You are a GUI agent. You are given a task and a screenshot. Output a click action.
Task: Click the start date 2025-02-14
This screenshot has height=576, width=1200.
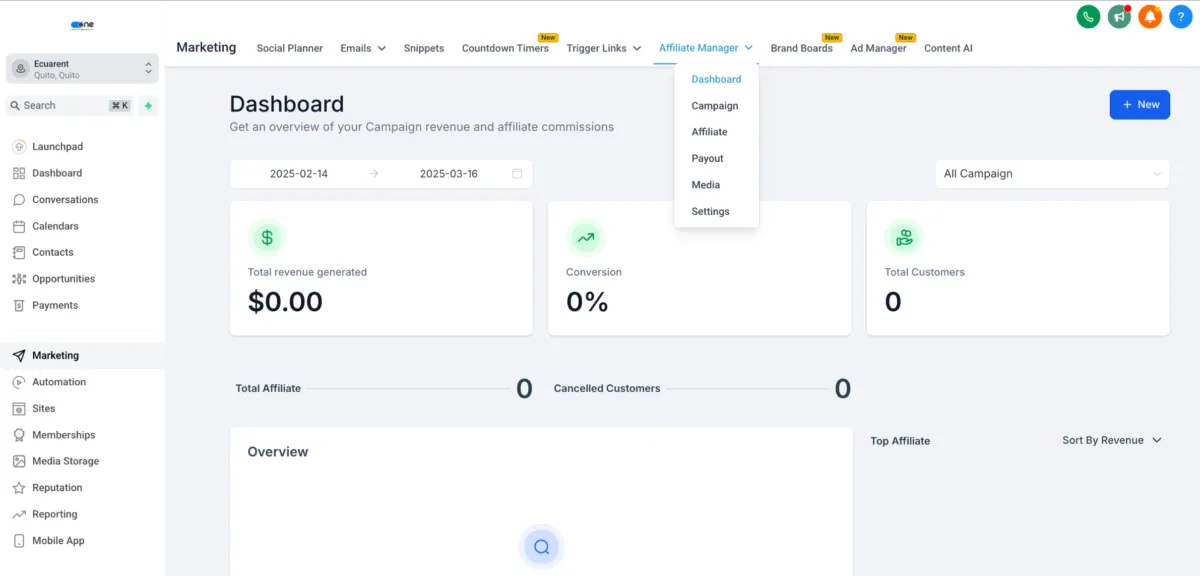pos(299,173)
